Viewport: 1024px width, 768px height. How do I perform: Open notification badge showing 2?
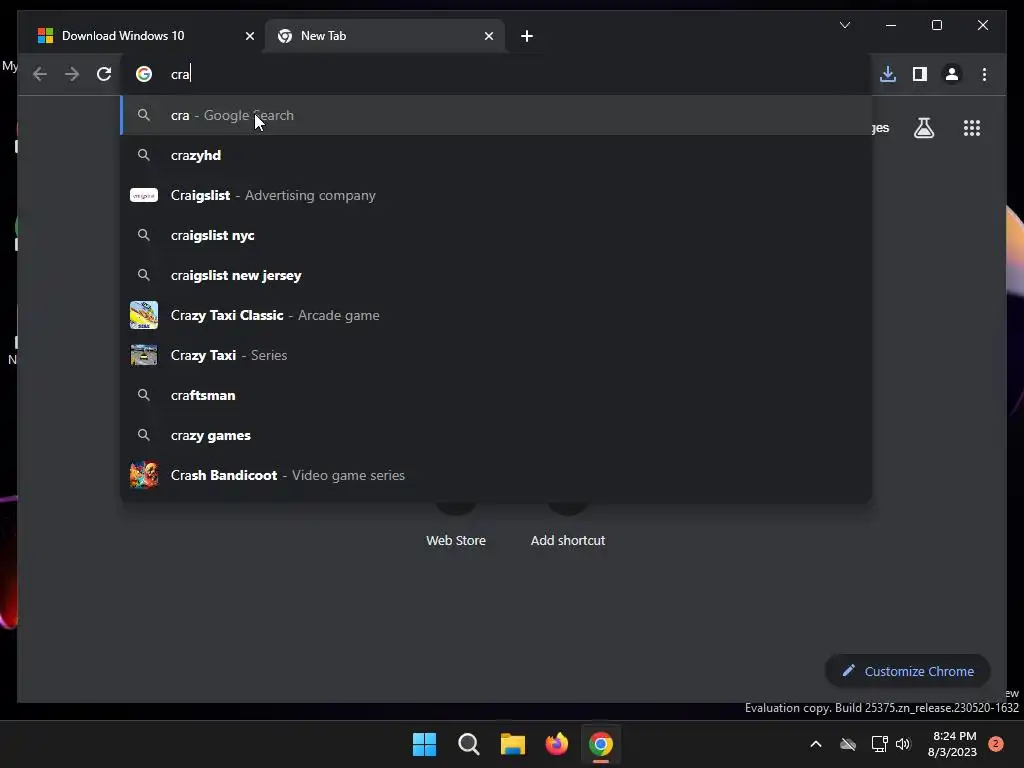(x=996, y=744)
